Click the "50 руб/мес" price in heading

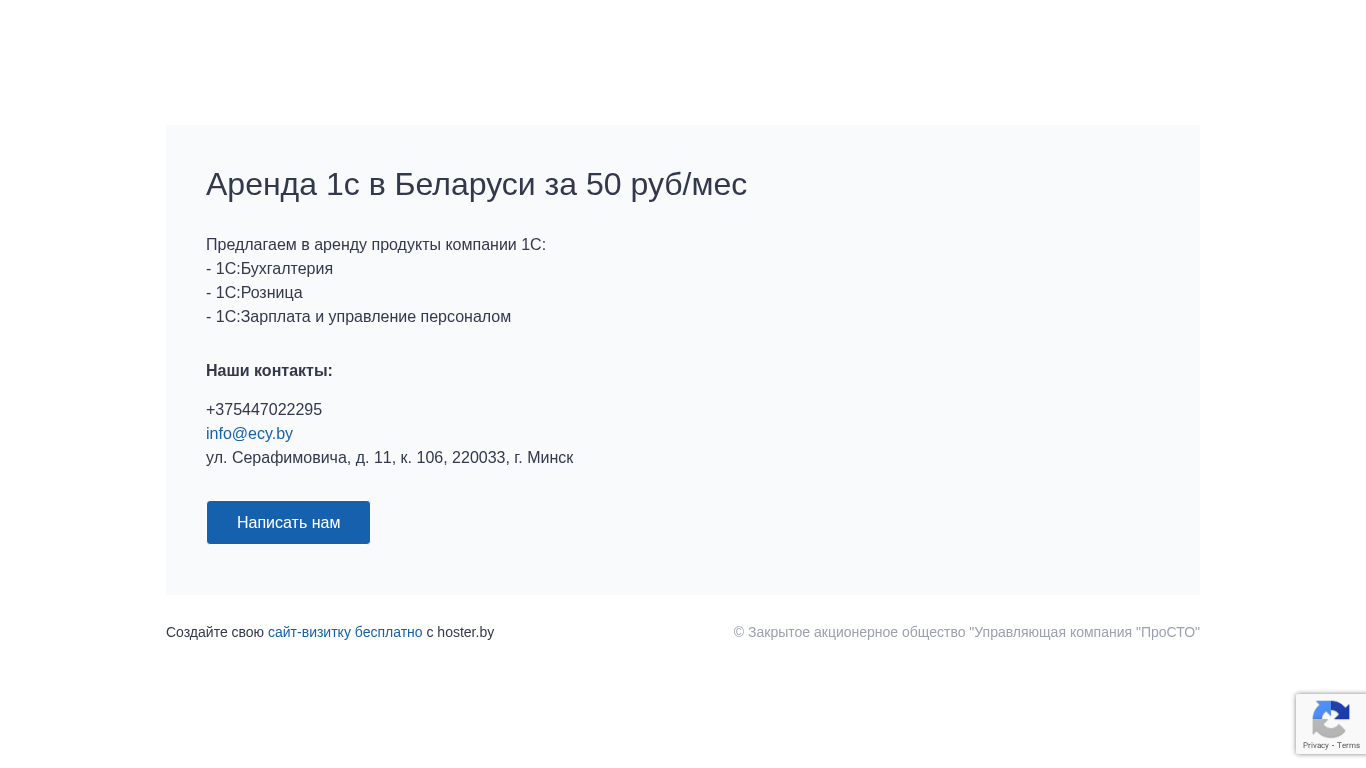666,185
